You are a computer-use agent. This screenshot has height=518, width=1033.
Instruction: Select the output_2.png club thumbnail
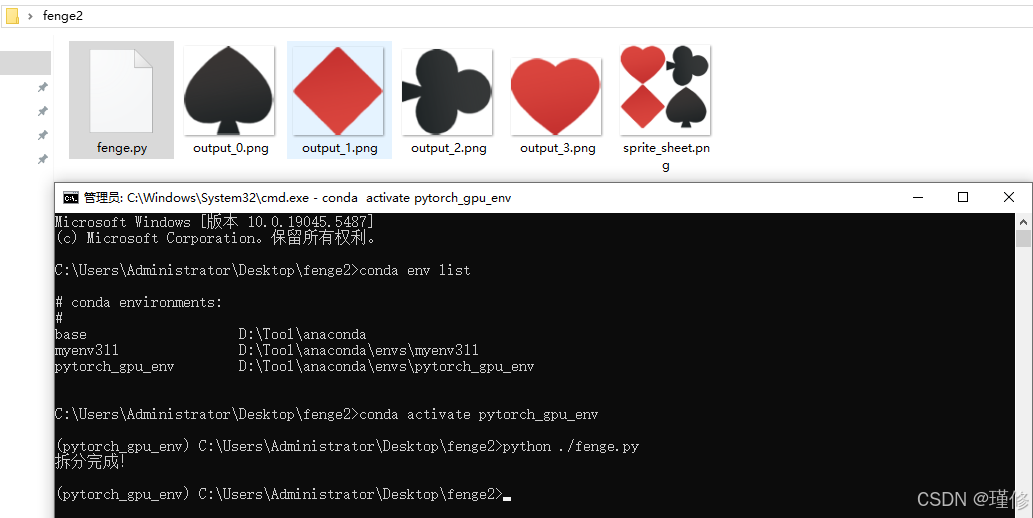(447, 92)
